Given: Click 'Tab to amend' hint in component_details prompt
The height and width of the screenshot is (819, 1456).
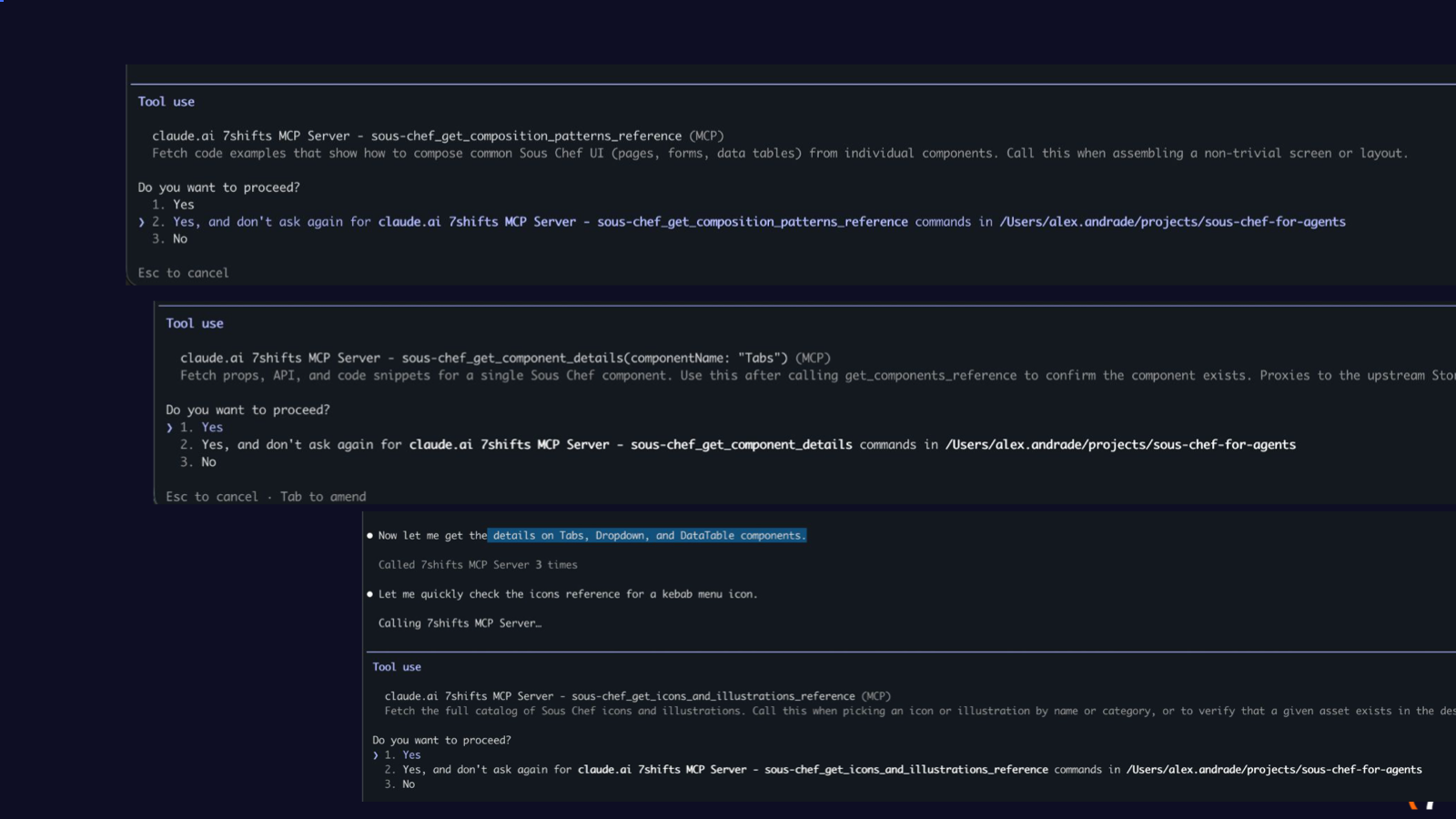Looking at the screenshot, I should tap(323, 497).
